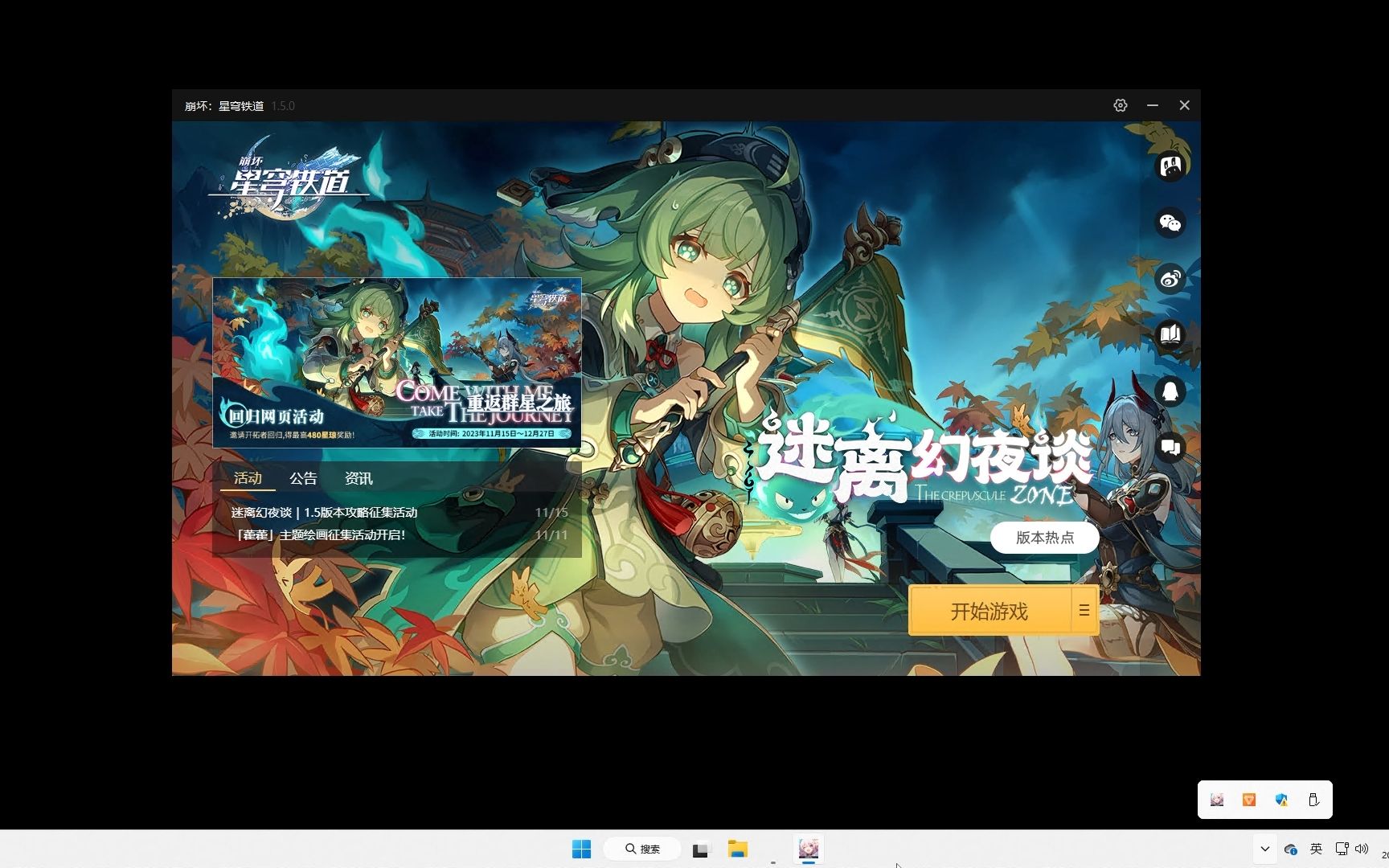Screen dimensions: 1389x868
Task: Minimize the launcher window
Action: click(1153, 105)
